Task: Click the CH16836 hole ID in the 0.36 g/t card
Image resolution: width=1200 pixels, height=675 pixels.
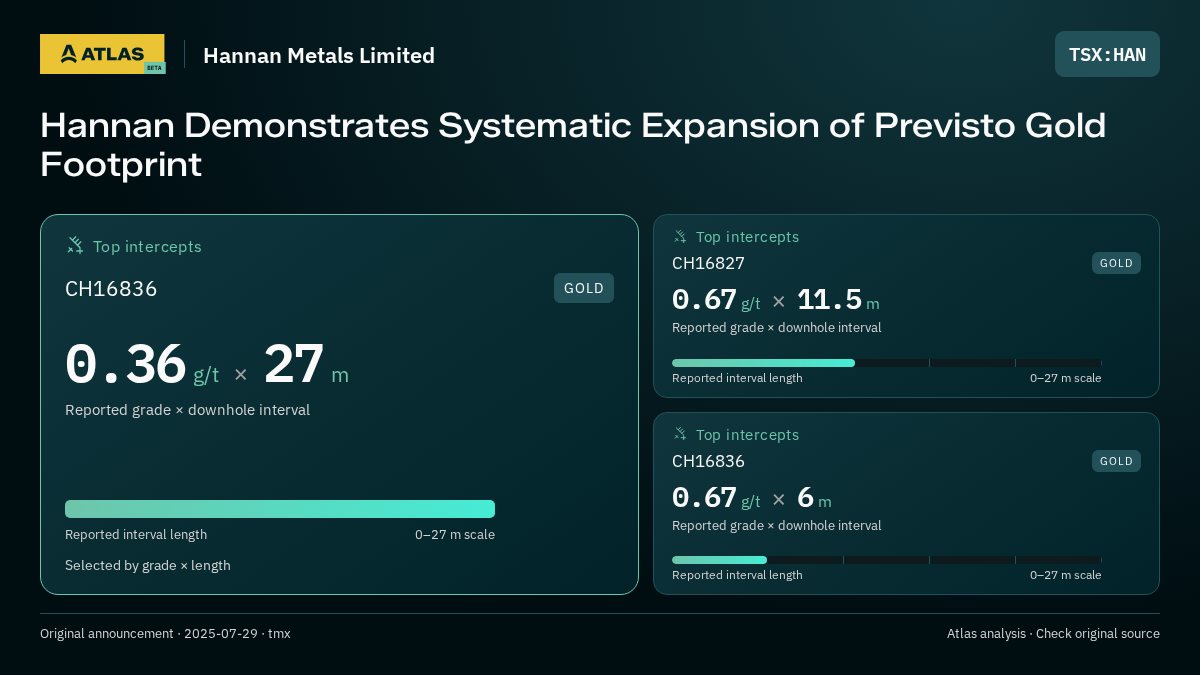Action: [111, 289]
